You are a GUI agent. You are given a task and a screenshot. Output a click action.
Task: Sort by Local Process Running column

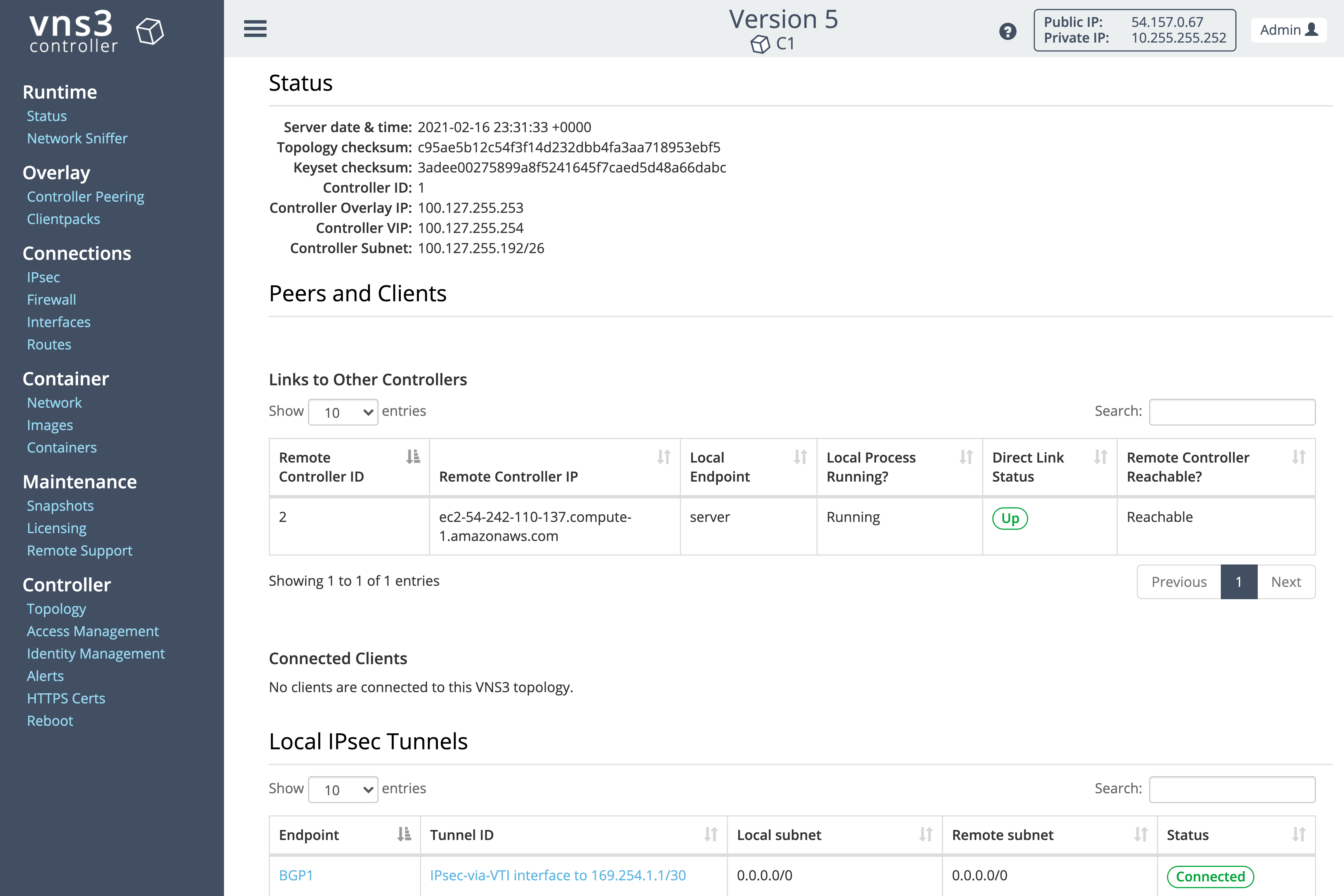[899, 467]
